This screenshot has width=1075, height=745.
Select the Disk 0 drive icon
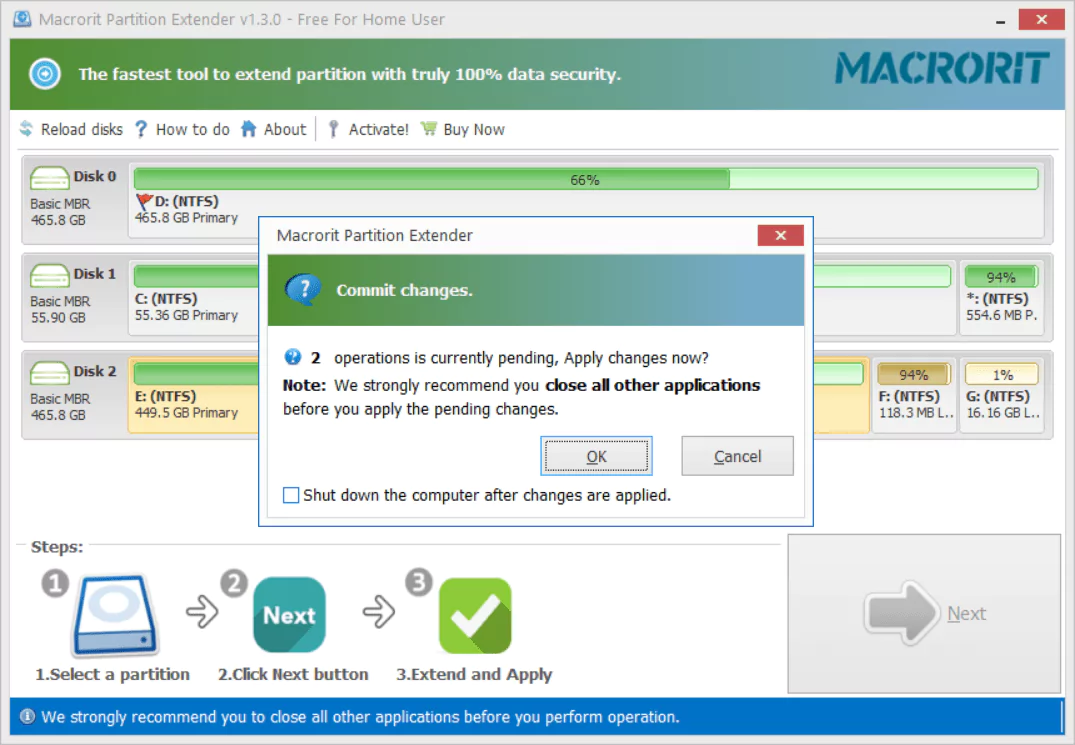(x=48, y=177)
